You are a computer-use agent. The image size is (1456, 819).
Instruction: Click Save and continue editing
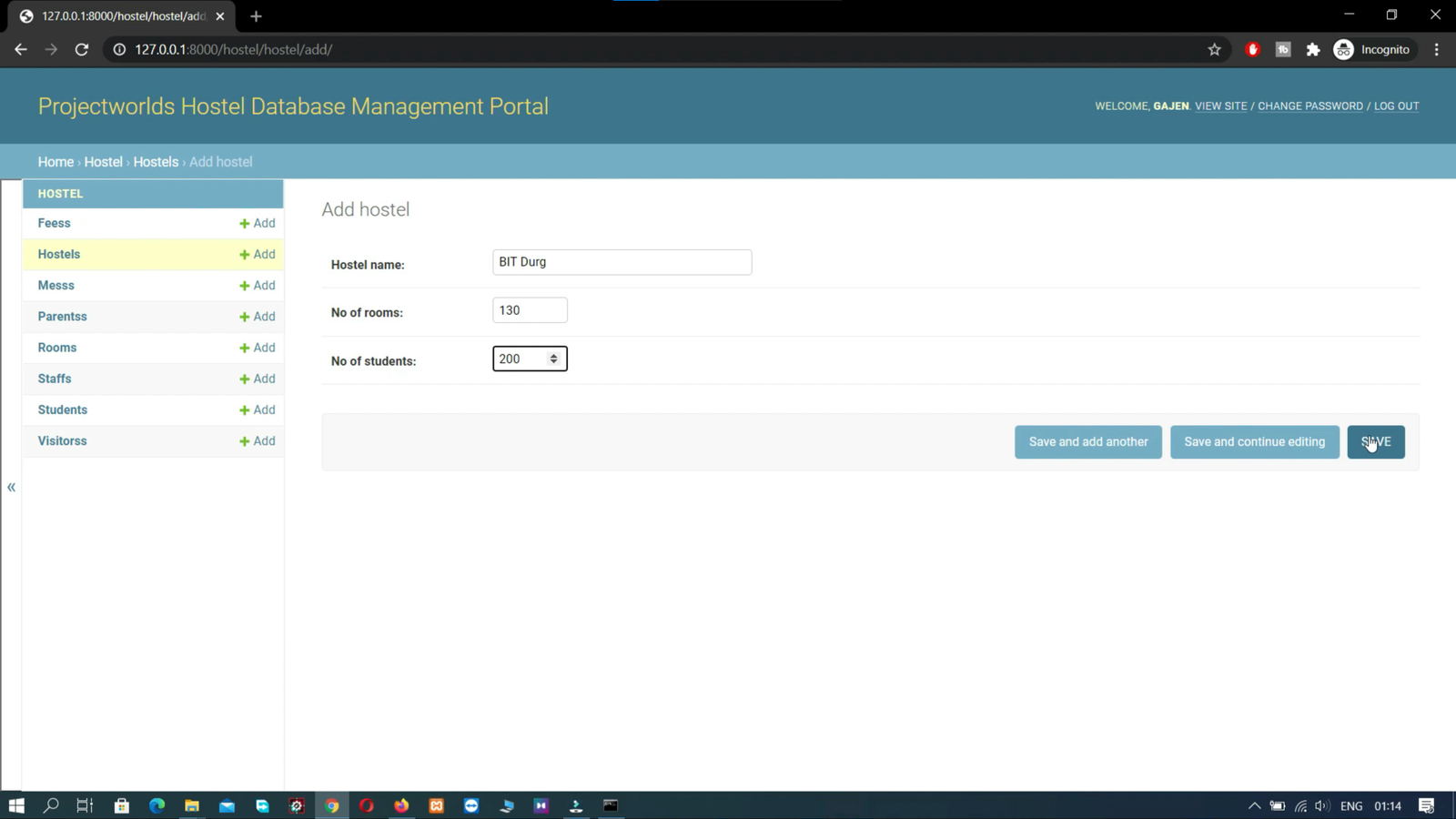1254,442
